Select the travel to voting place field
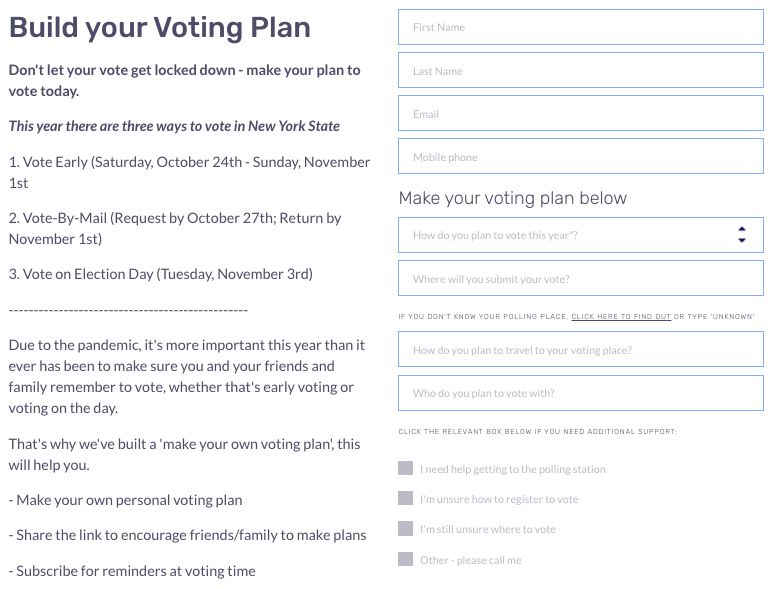The height and width of the screenshot is (589, 777). pyautogui.click(x=581, y=350)
